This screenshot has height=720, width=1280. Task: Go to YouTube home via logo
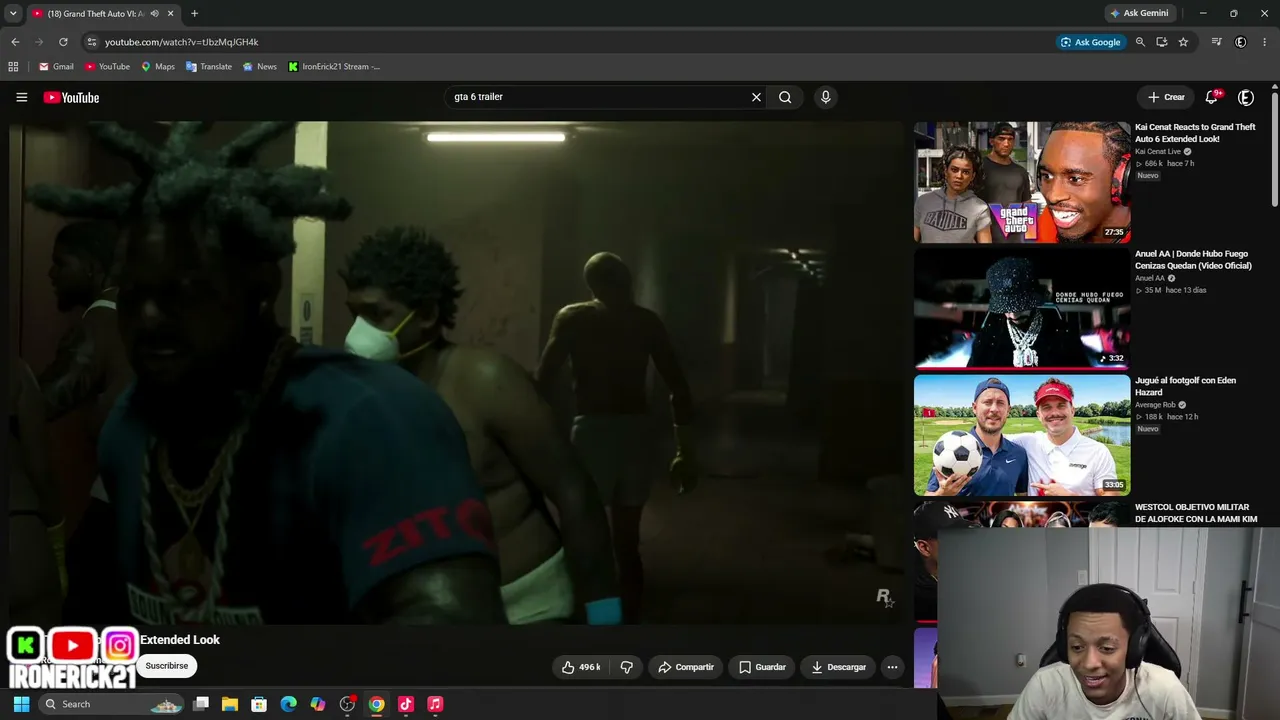(x=71, y=97)
